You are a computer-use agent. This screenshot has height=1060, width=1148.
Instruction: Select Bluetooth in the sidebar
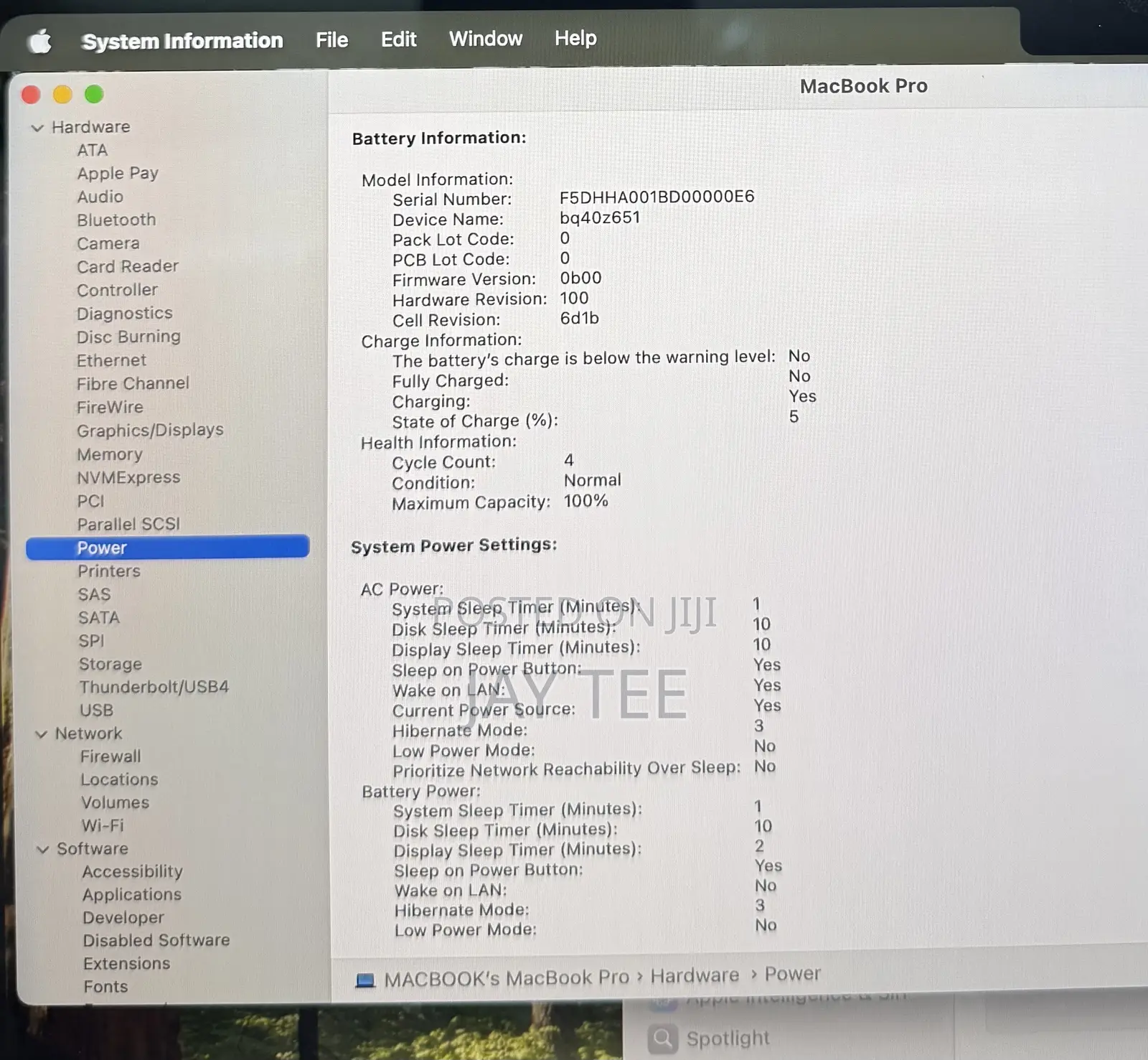click(116, 220)
